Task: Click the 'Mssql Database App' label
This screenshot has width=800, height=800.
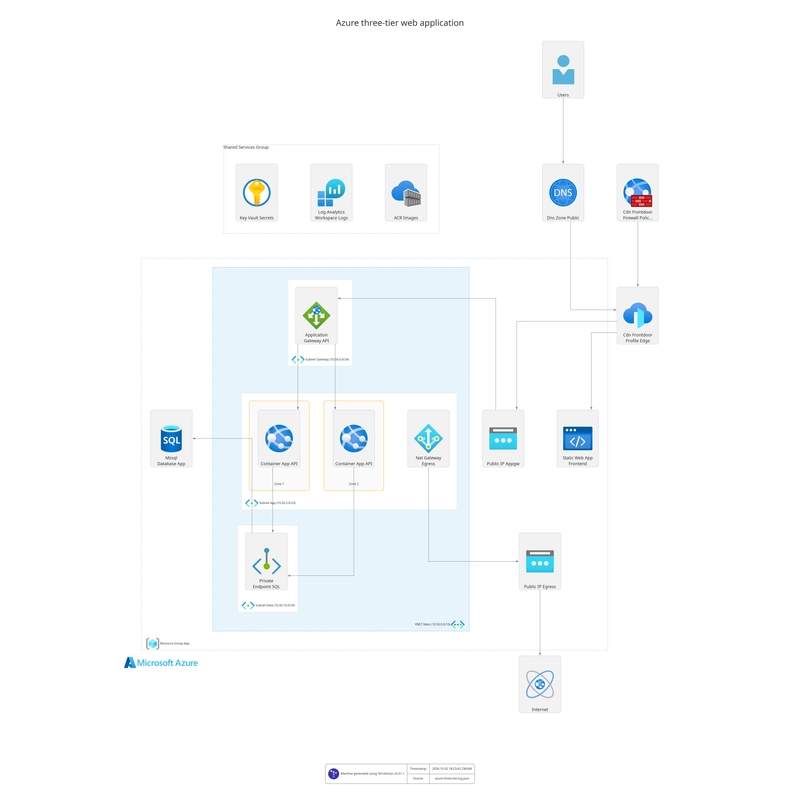Action: click(171, 461)
